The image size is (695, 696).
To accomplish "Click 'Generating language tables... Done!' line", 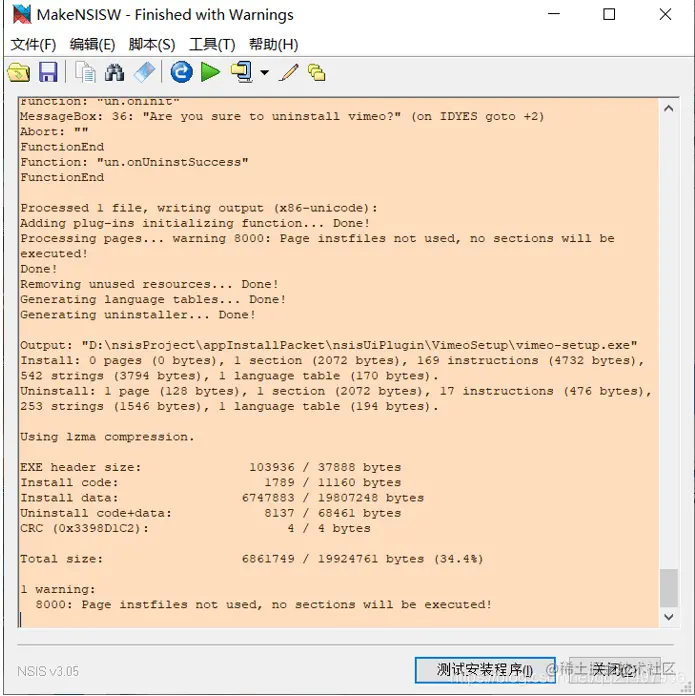I will pyautogui.click(x=153, y=300).
